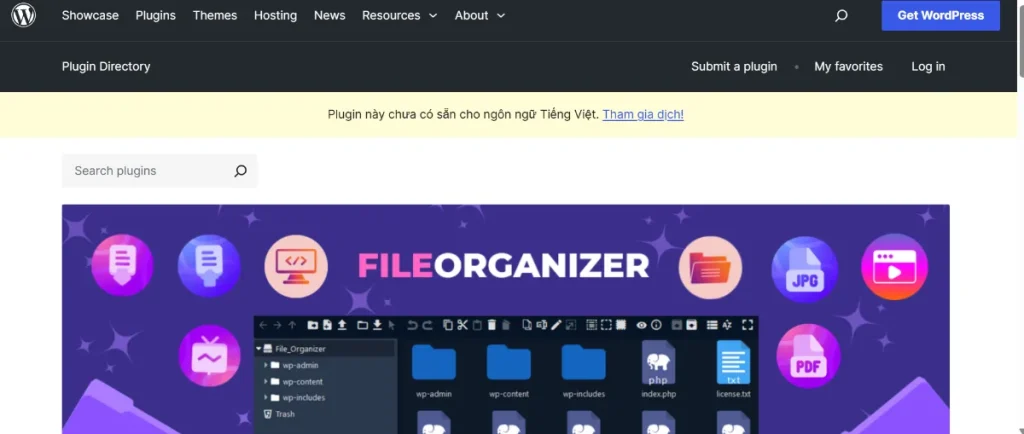Click the 'Plugin này chưa có sẵn' notice text

[x=463, y=115]
